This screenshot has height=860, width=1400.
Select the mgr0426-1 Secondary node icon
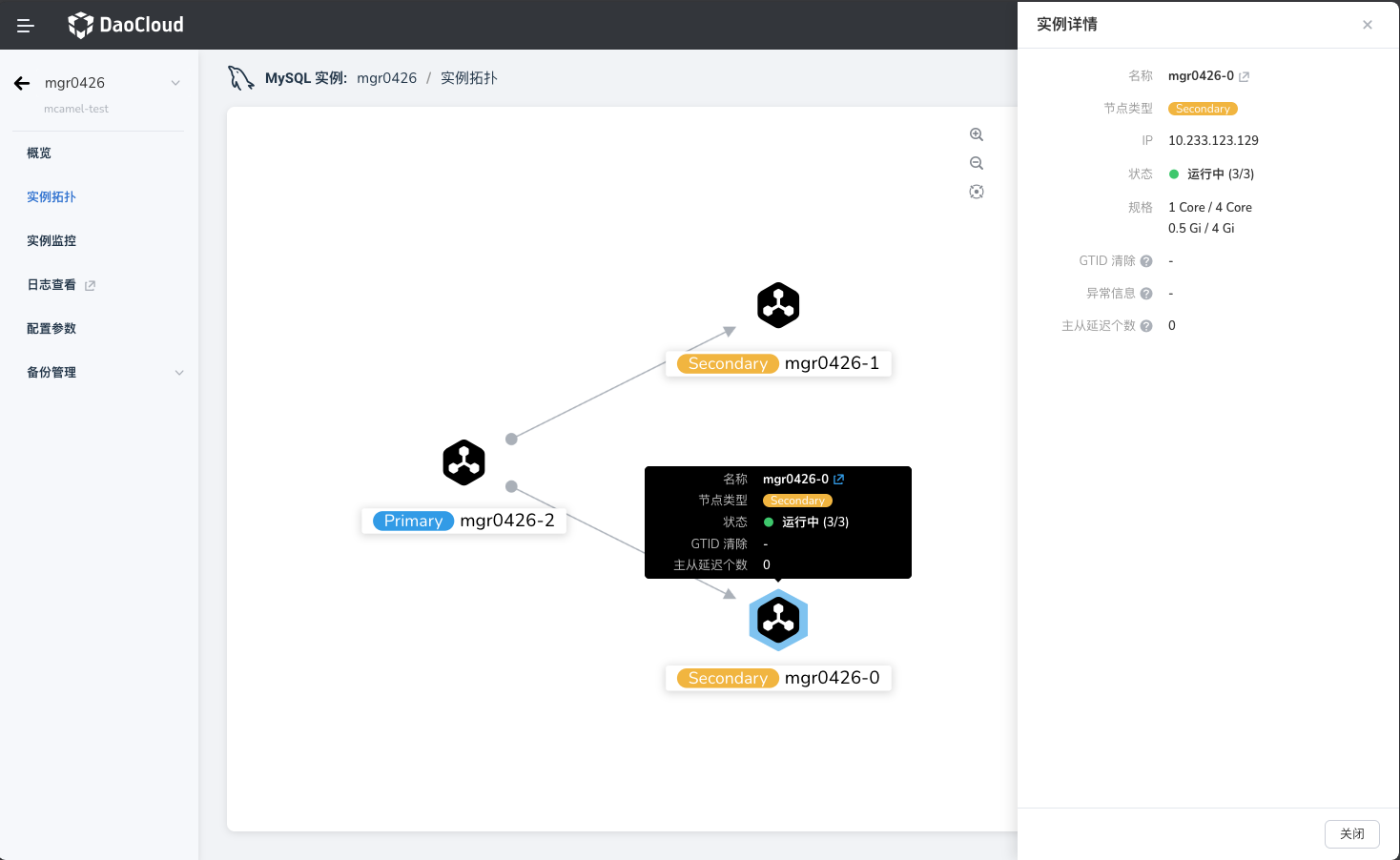(x=778, y=305)
